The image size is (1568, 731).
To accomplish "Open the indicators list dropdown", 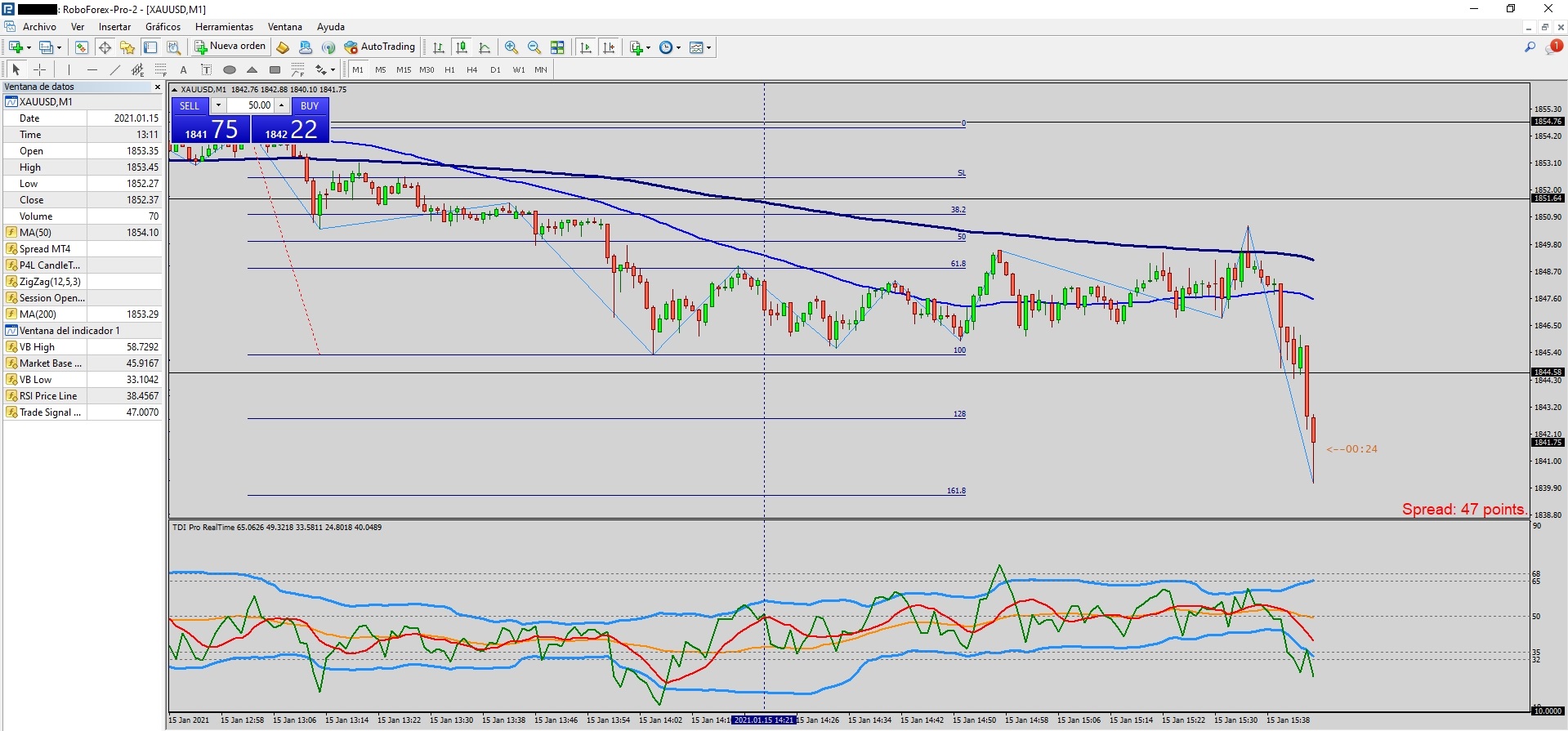I will [640, 47].
